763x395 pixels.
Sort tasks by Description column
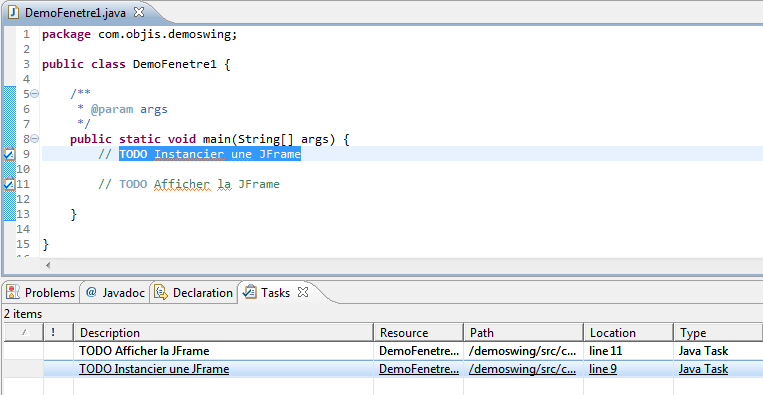(223, 333)
